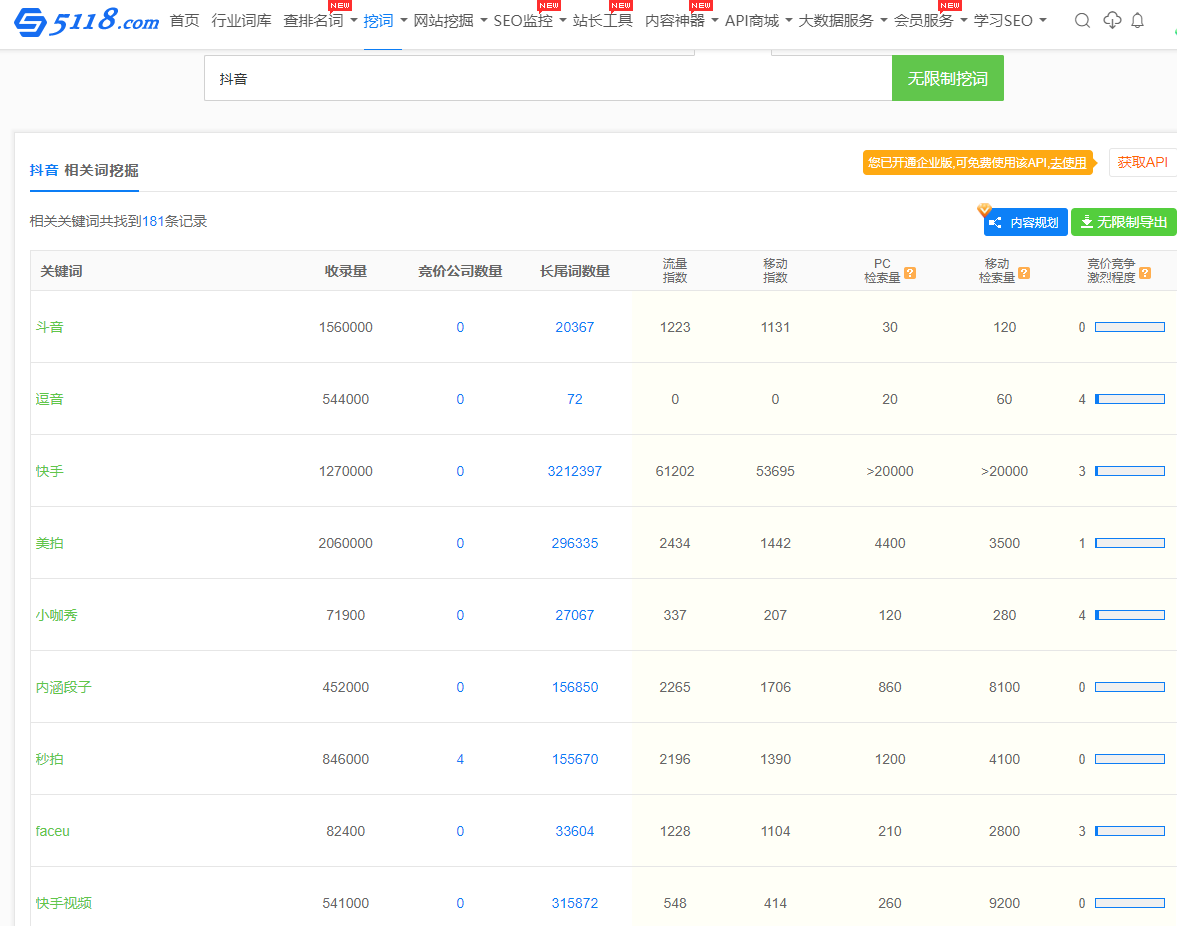Click bidding company count 4 for 秒拍

pyautogui.click(x=460, y=759)
